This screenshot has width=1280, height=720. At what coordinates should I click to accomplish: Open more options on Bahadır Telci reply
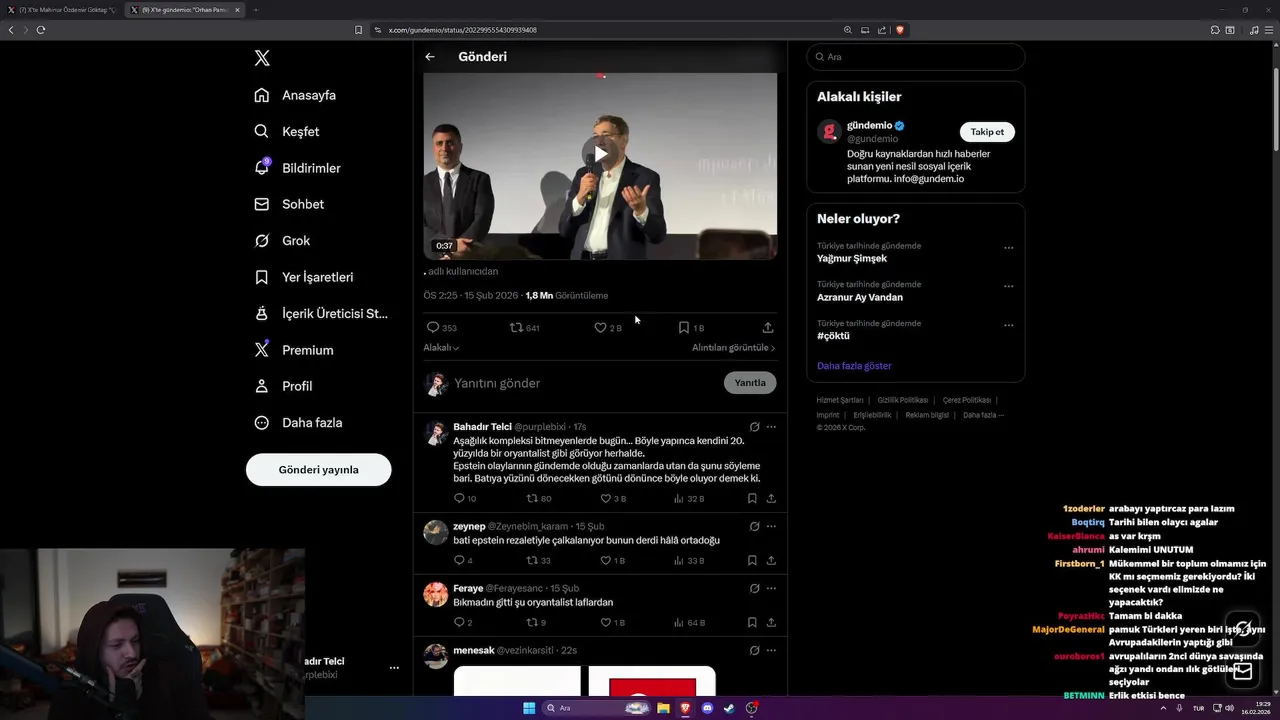point(771,427)
